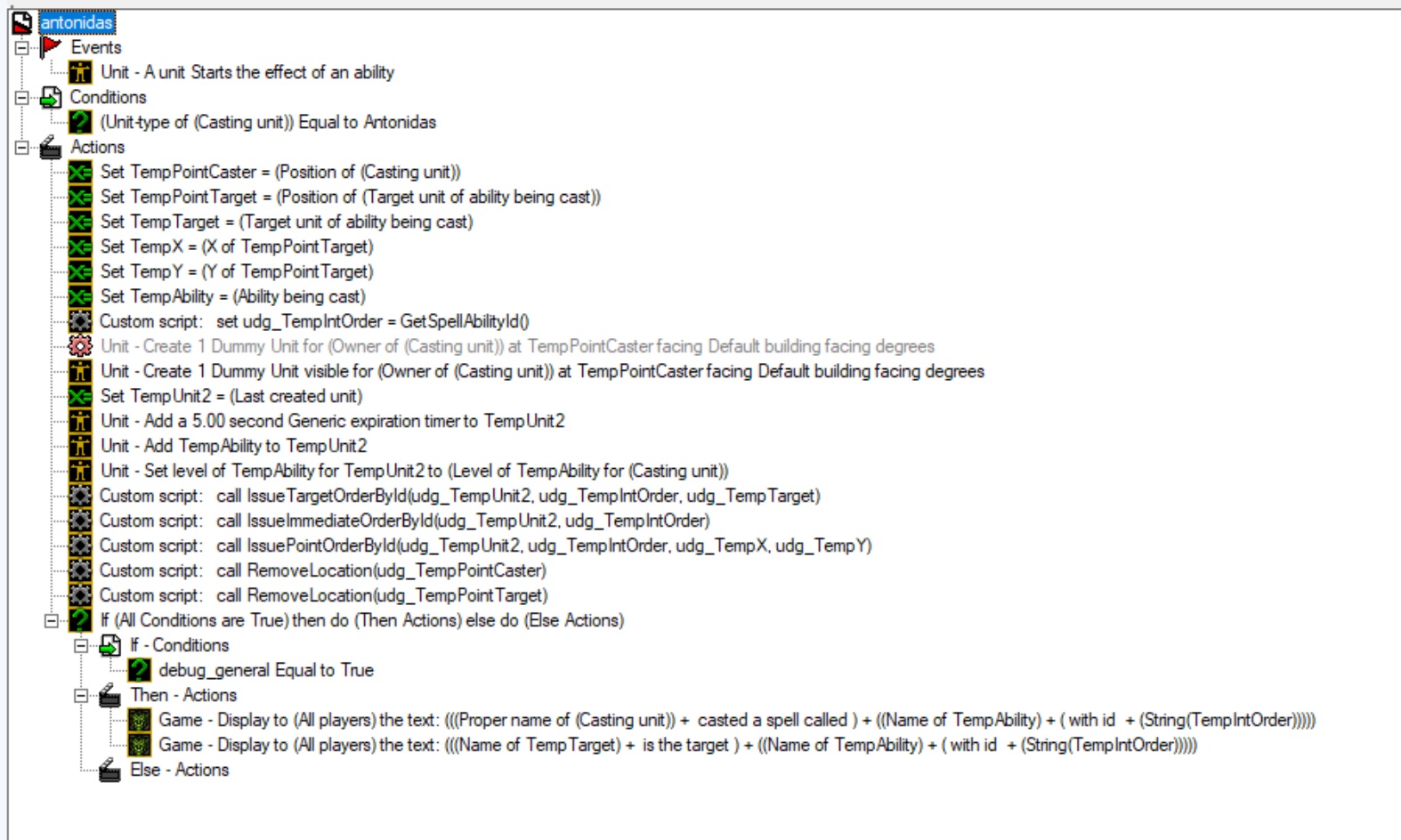This screenshot has width=1401, height=840.
Task: Click the Actions clapperboard icon
Action: [51, 147]
